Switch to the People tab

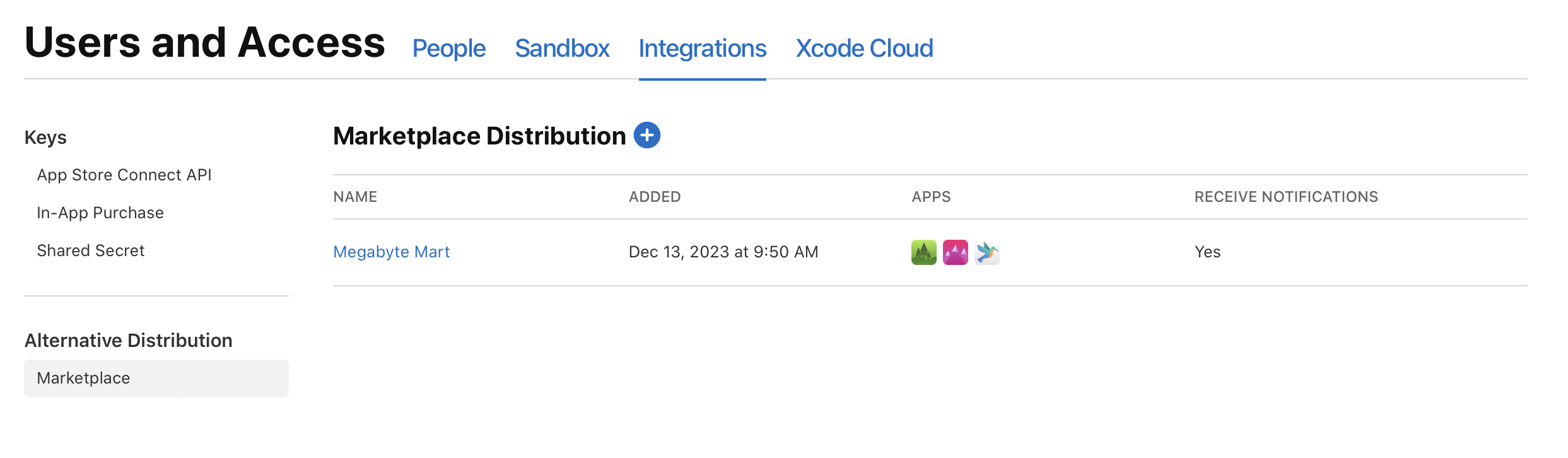(x=448, y=49)
